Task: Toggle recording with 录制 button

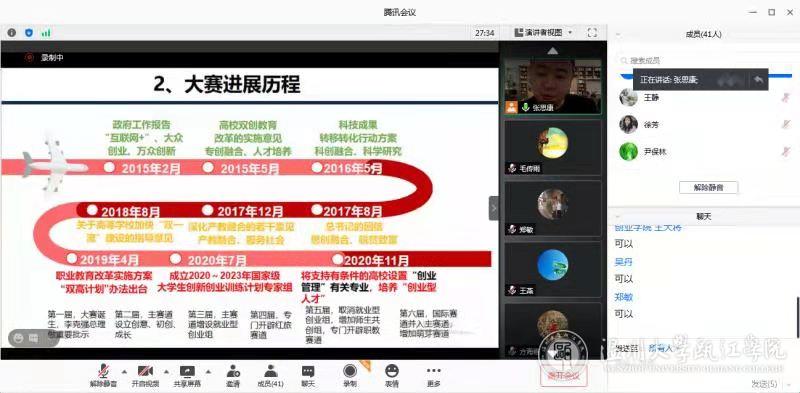Action: 349,376
